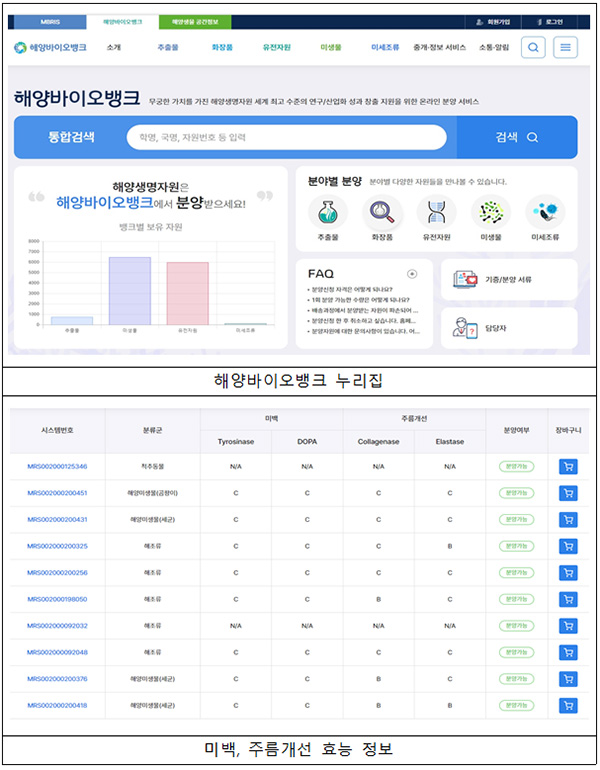Choose the 미생물 category icon
Viewport: 600px width, 770px height.
tap(490, 212)
